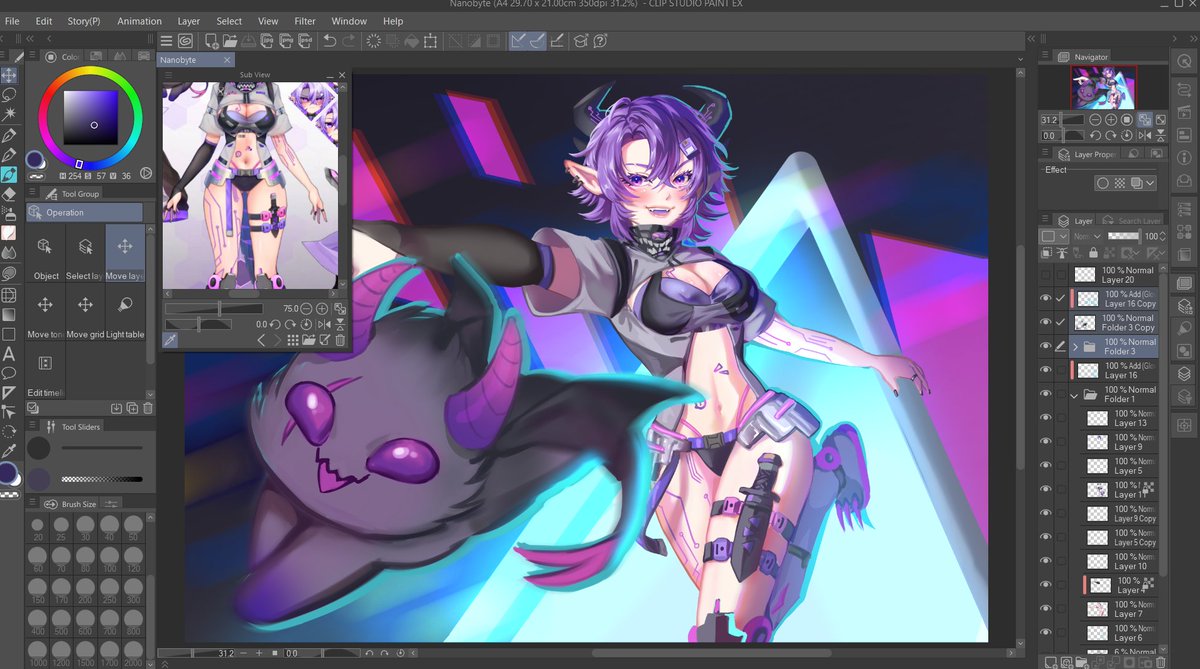Open the Story(P) menu
Viewport: 1200px width, 669px height.
[84, 21]
